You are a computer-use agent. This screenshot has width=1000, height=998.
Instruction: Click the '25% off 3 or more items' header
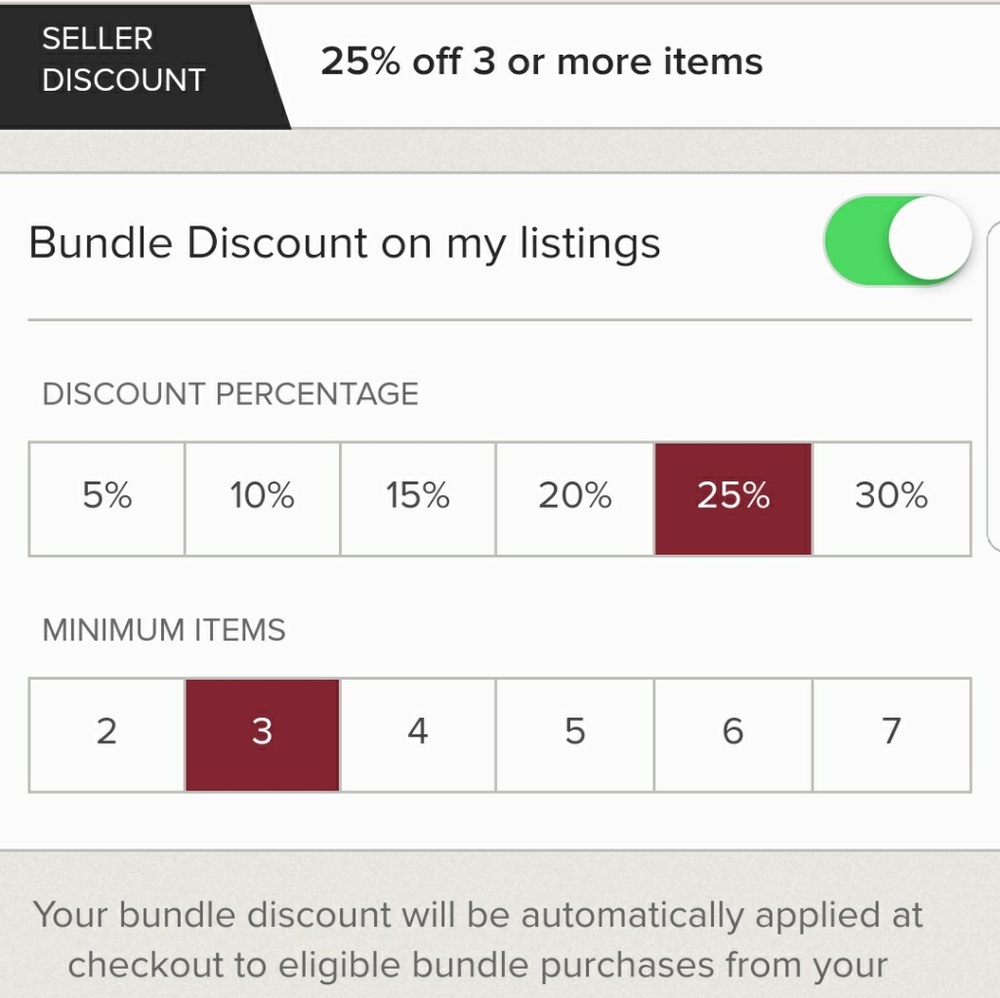tap(542, 61)
